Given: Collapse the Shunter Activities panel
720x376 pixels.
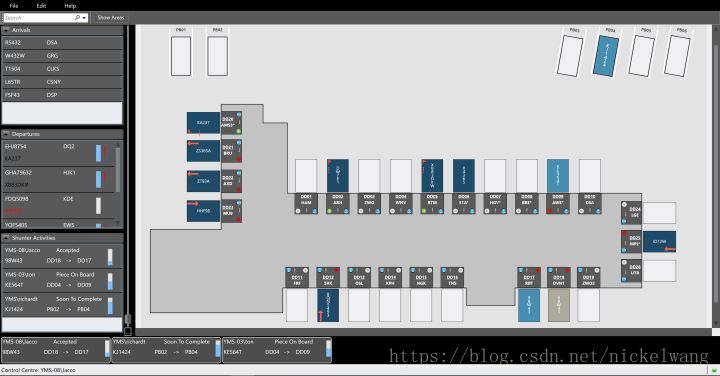Looking at the screenshot, I should pyautogui.click(x=6, y=238).
